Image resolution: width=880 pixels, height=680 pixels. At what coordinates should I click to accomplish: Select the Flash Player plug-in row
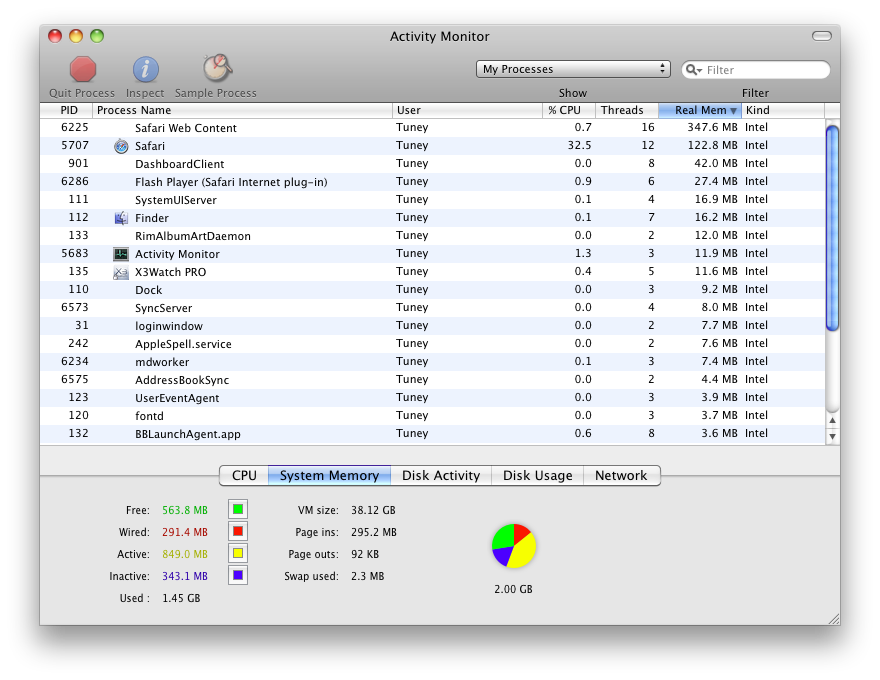click(x=432, y=182)
